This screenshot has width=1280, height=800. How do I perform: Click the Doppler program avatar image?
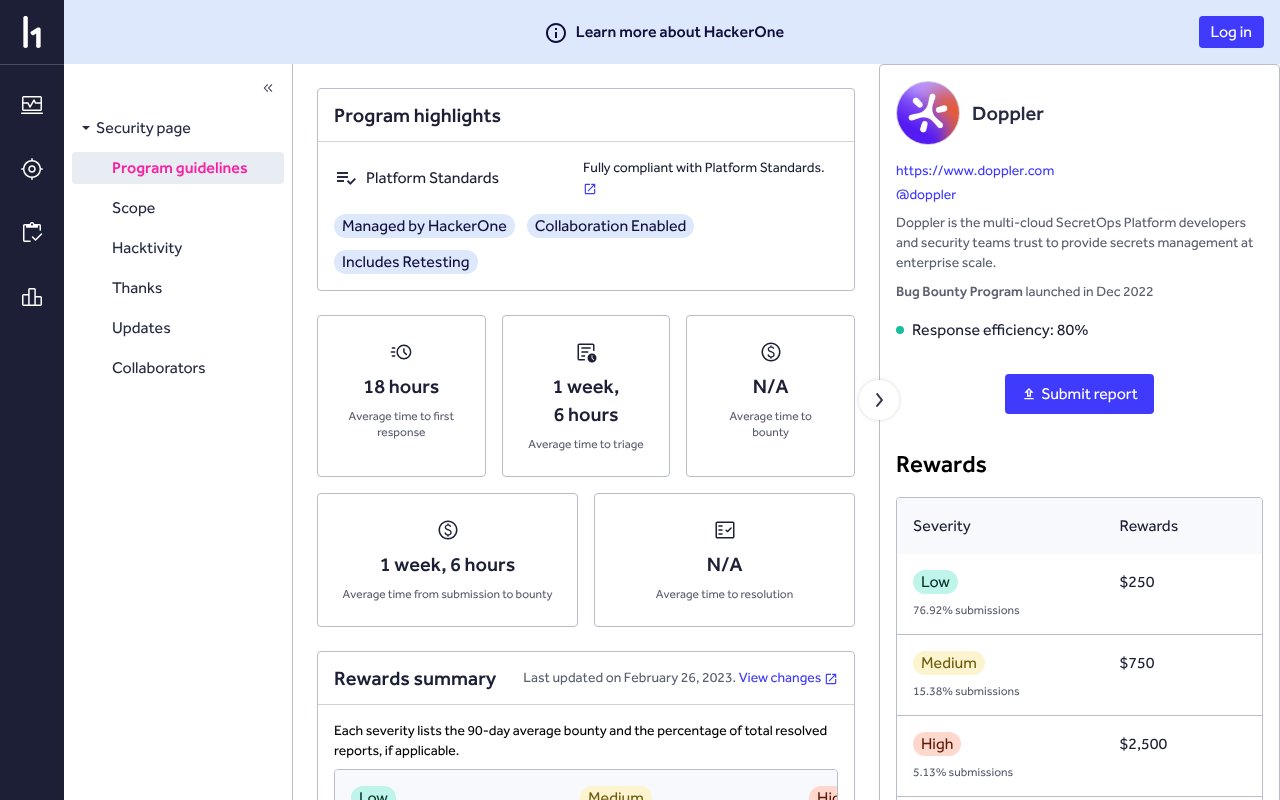pyautogui.click(x=928, y=113)
